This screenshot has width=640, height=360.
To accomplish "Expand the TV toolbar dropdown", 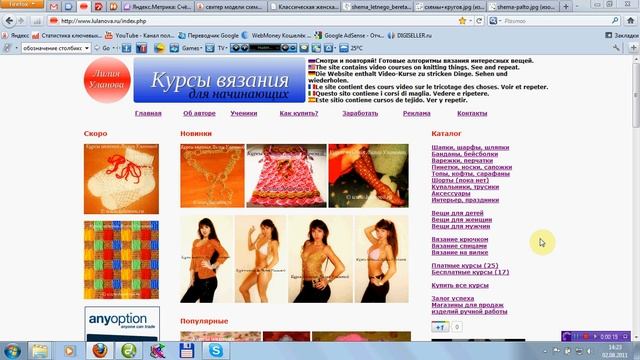I will pyautogui.click(x=222, y=48).
